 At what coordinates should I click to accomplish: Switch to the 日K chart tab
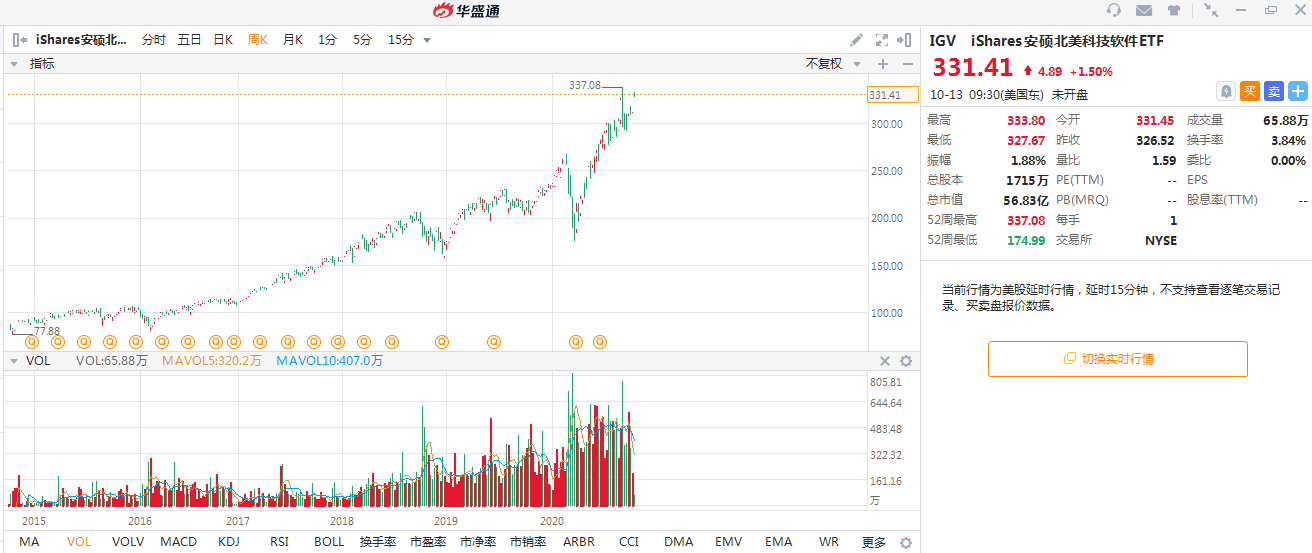point(222,40)
